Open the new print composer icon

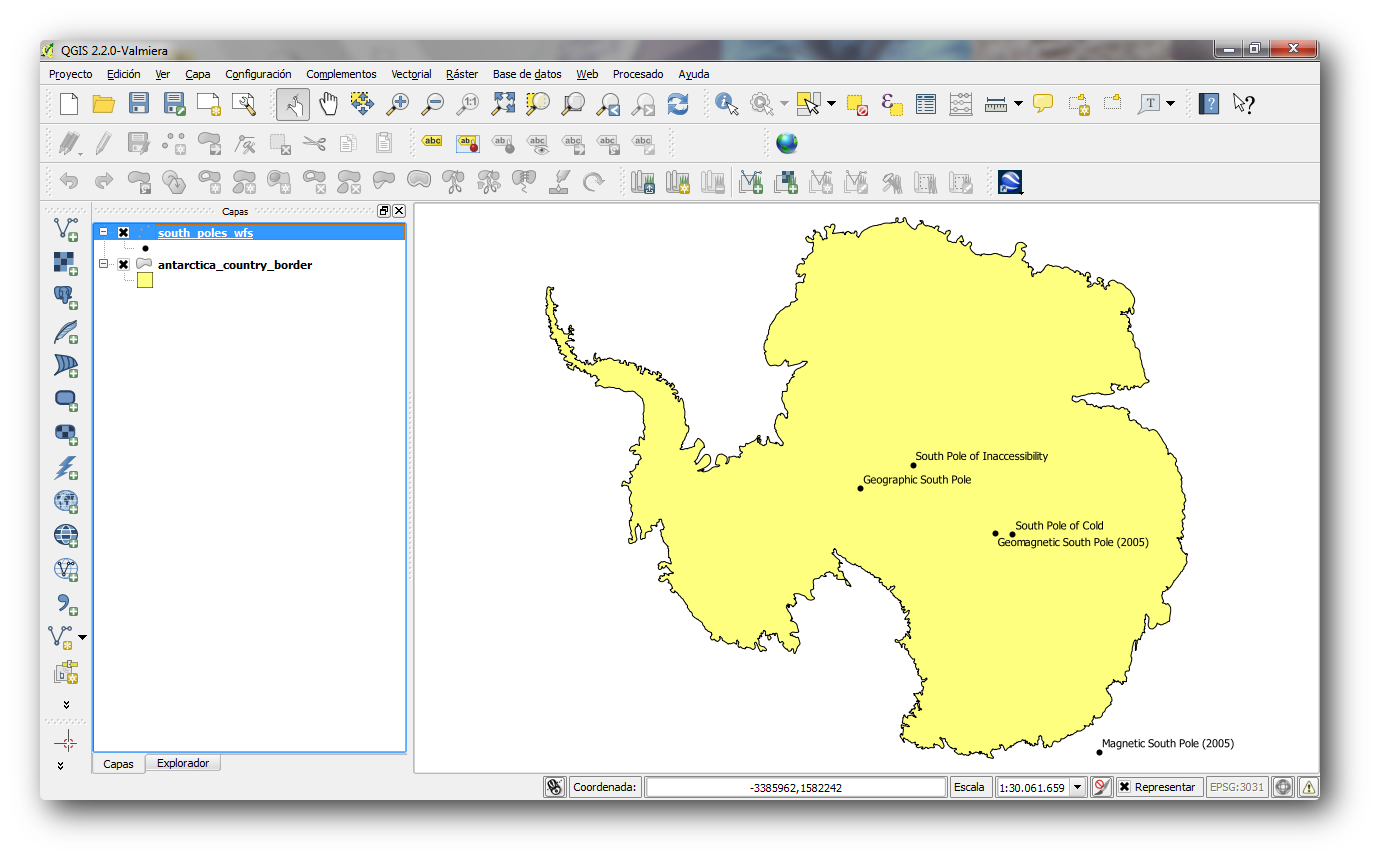coord(209,103)
